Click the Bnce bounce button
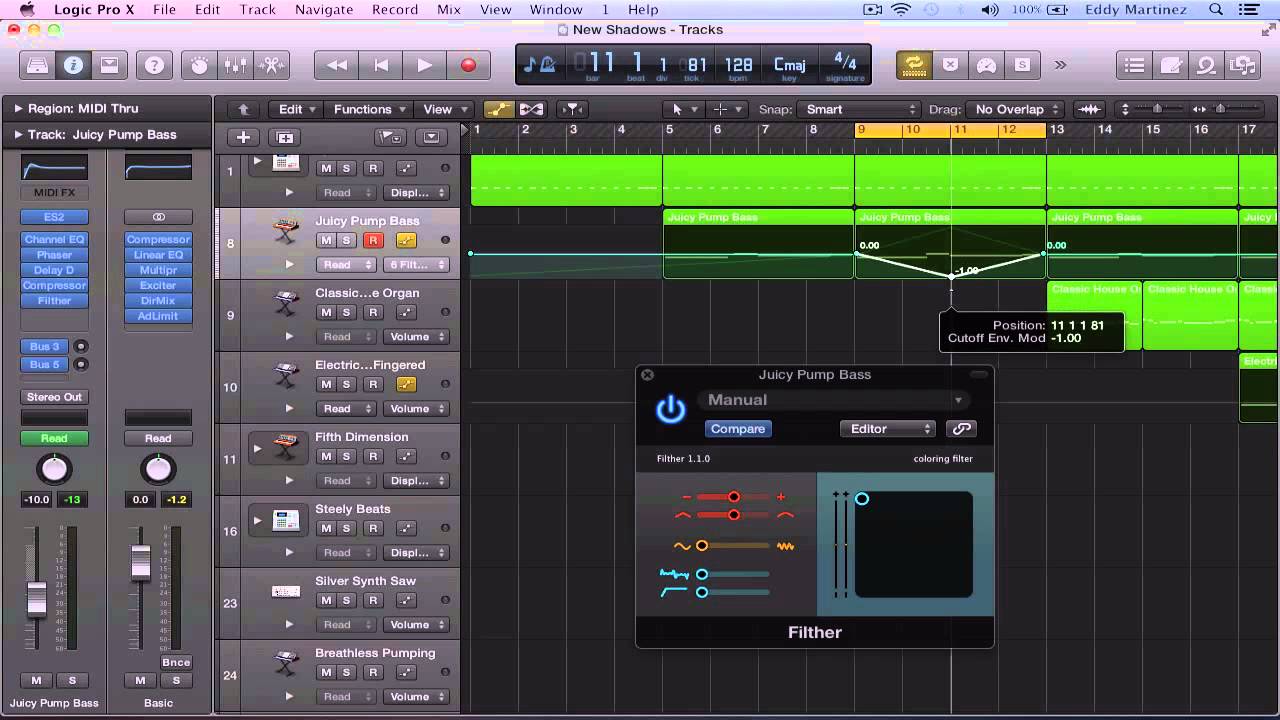Viewport: 1280px width, 720px height. tap(176, 662)
